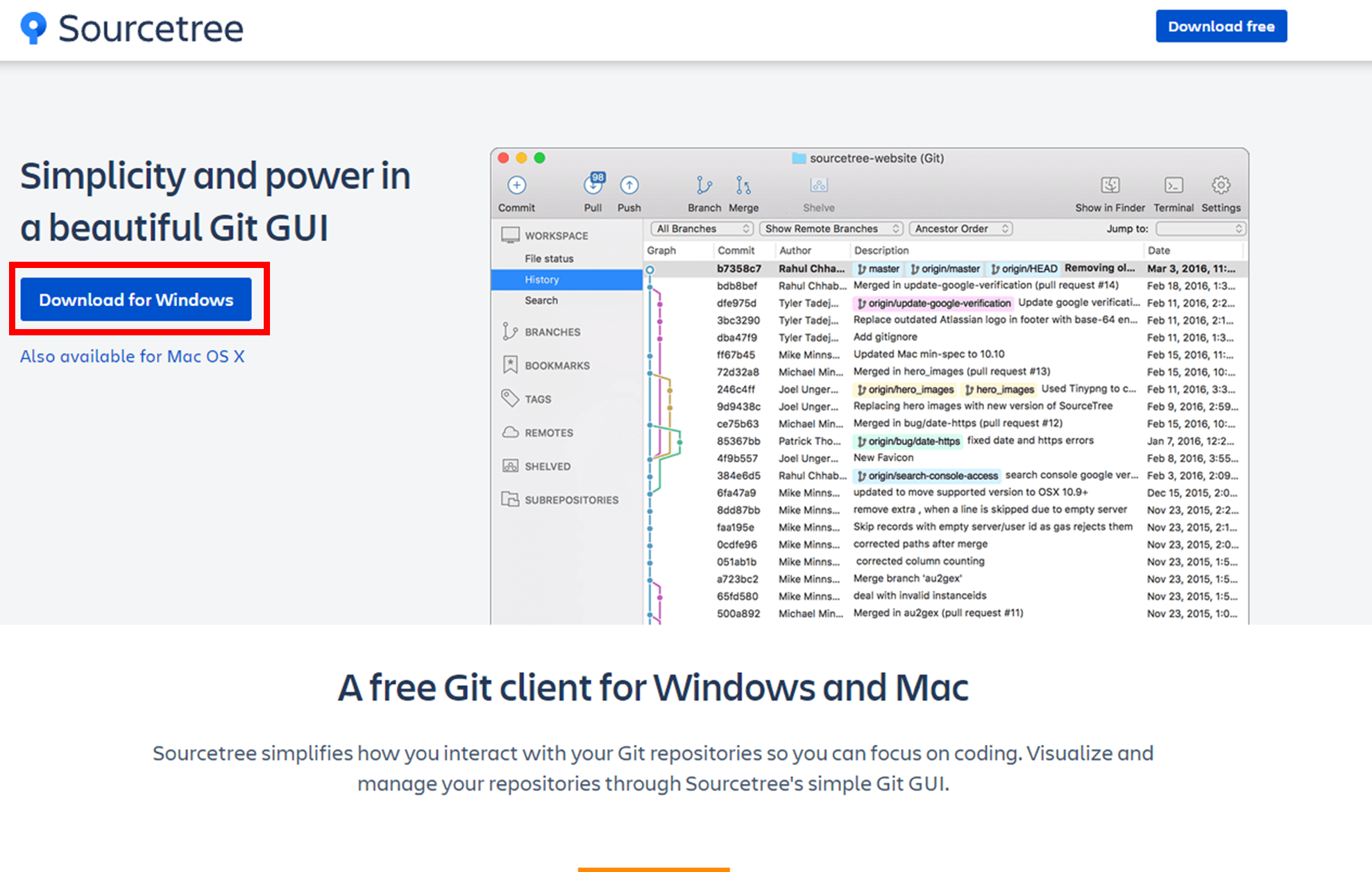Click the Description column header
Viewport: 1372px width, 872px height.
click(x=881, y=251)
